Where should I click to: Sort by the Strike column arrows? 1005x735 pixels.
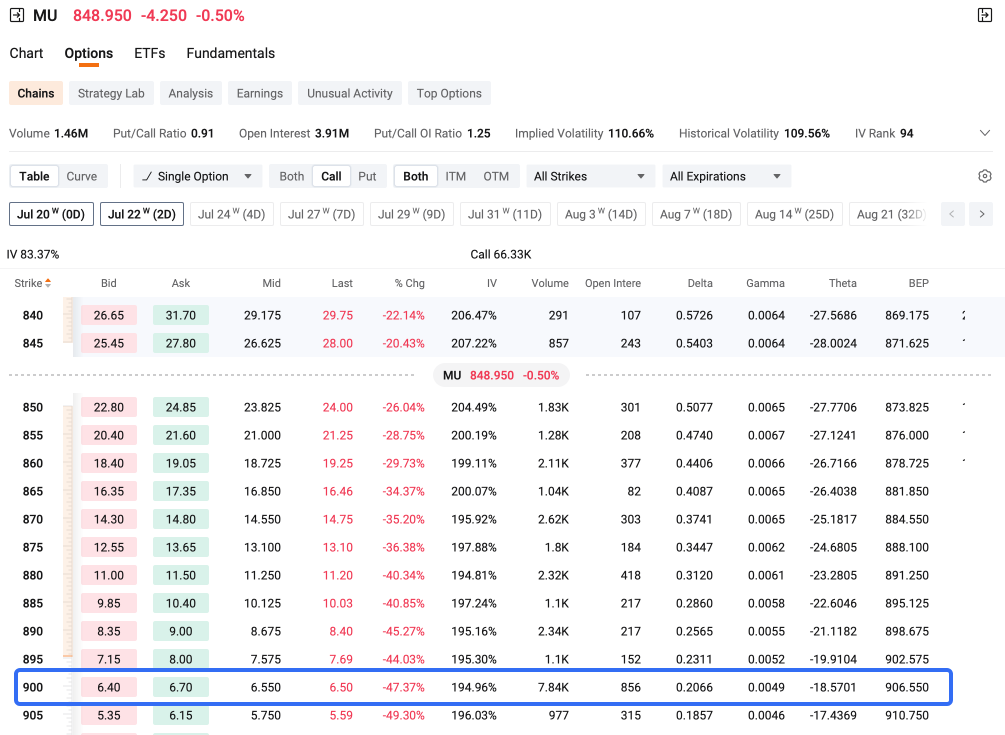point(48,283)
